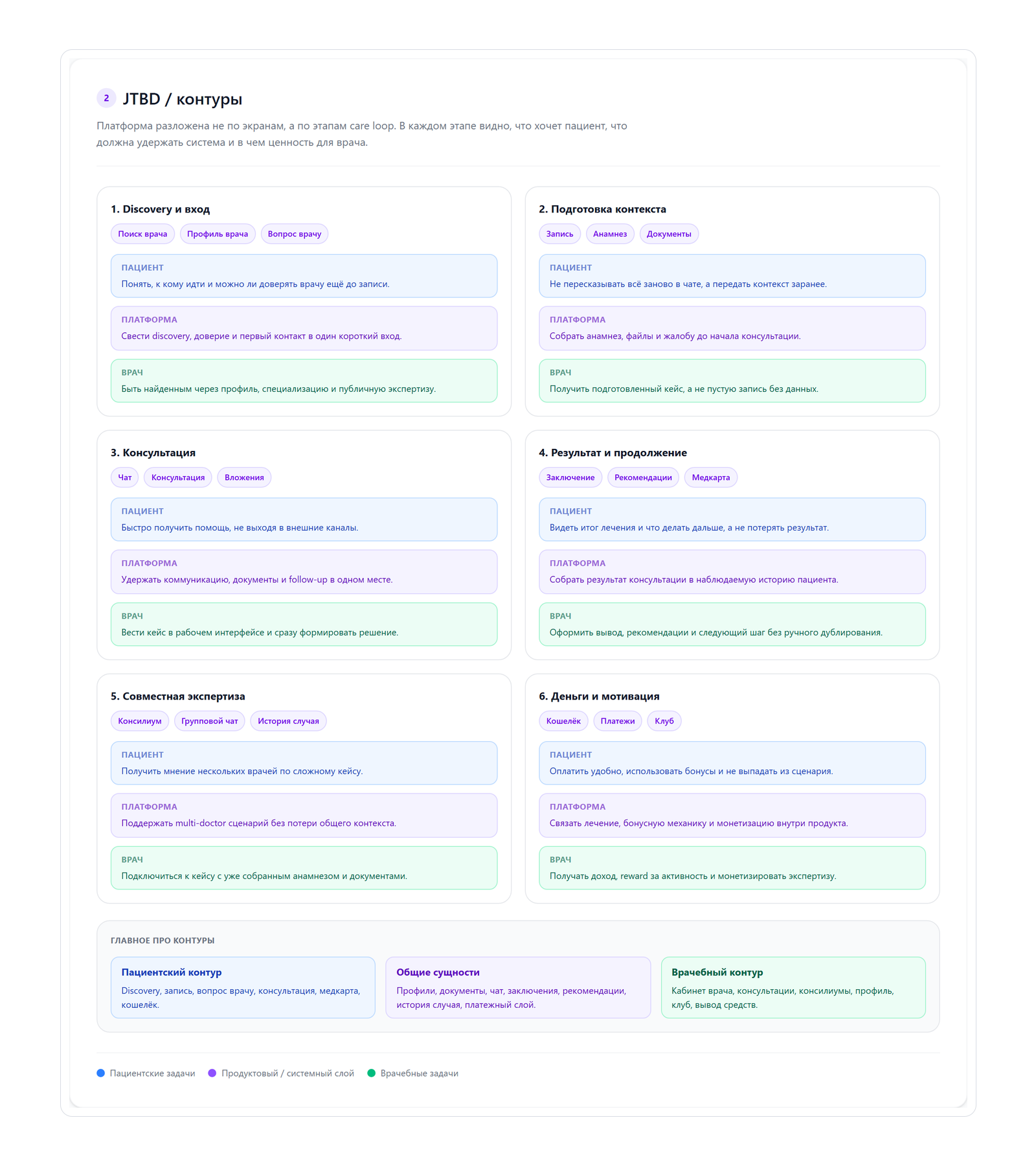This screenshot has width=1036, height=1166.
Task: Click the ГЛАВНОЕ ПРО КОНТУРЫ label
Action: pos(163,941)
